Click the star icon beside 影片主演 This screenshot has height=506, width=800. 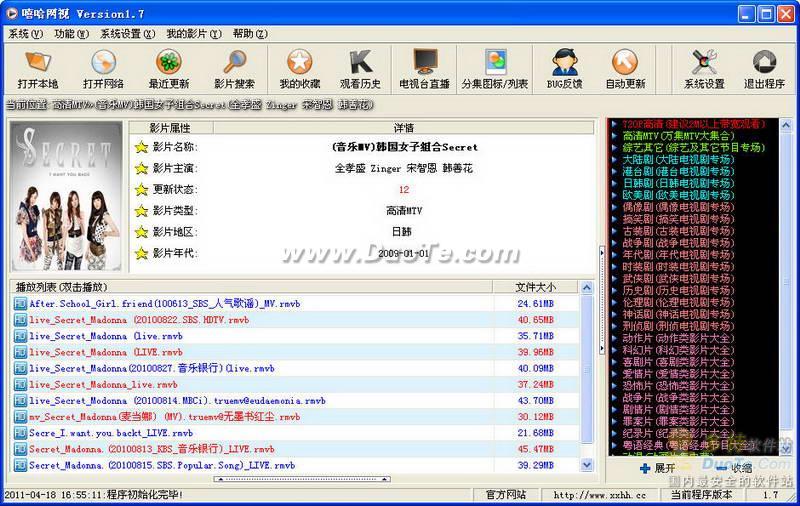click(141, 168)
